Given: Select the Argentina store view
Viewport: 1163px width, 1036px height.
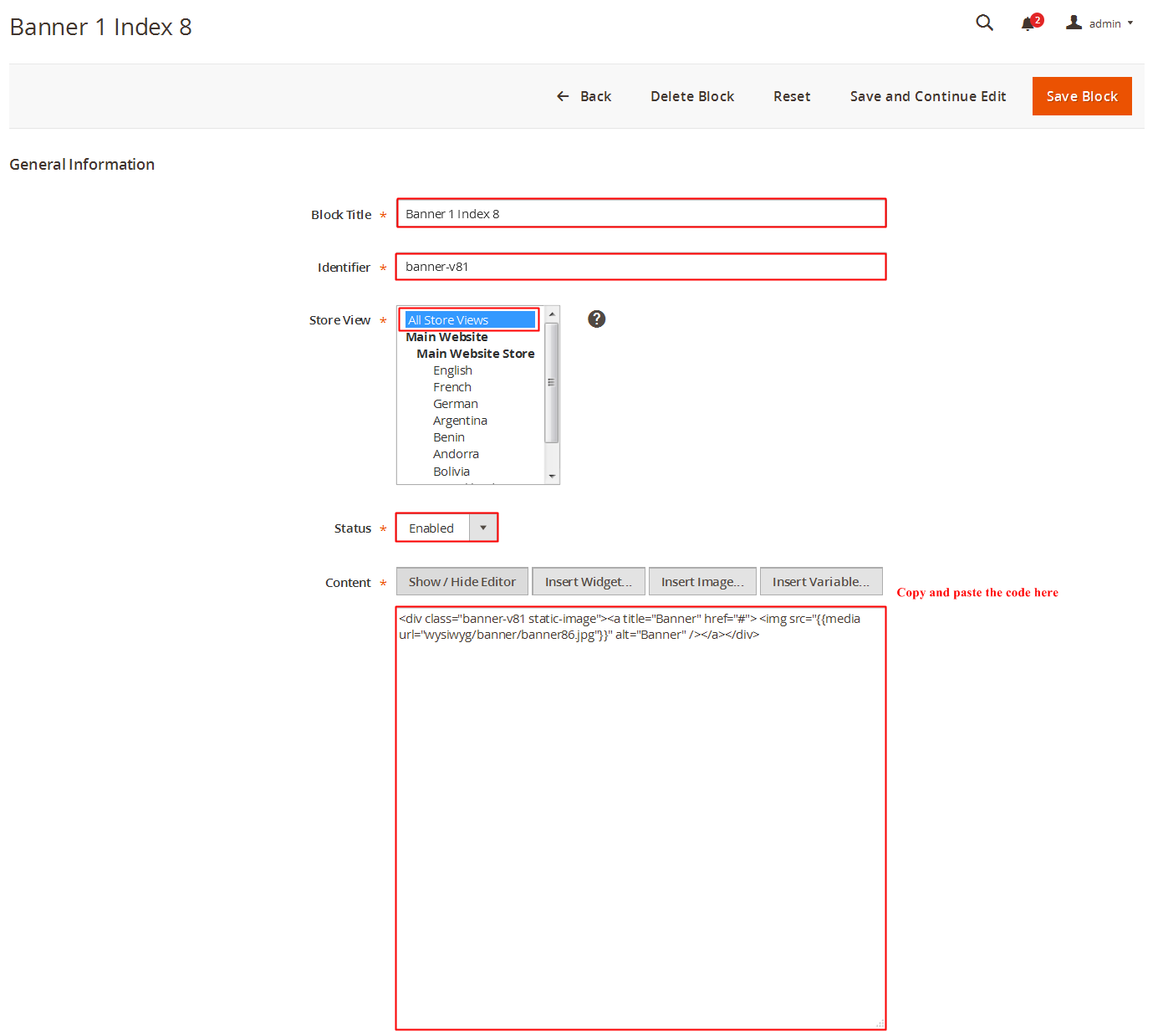Looking at the screenshot, I should coord(460,421).
